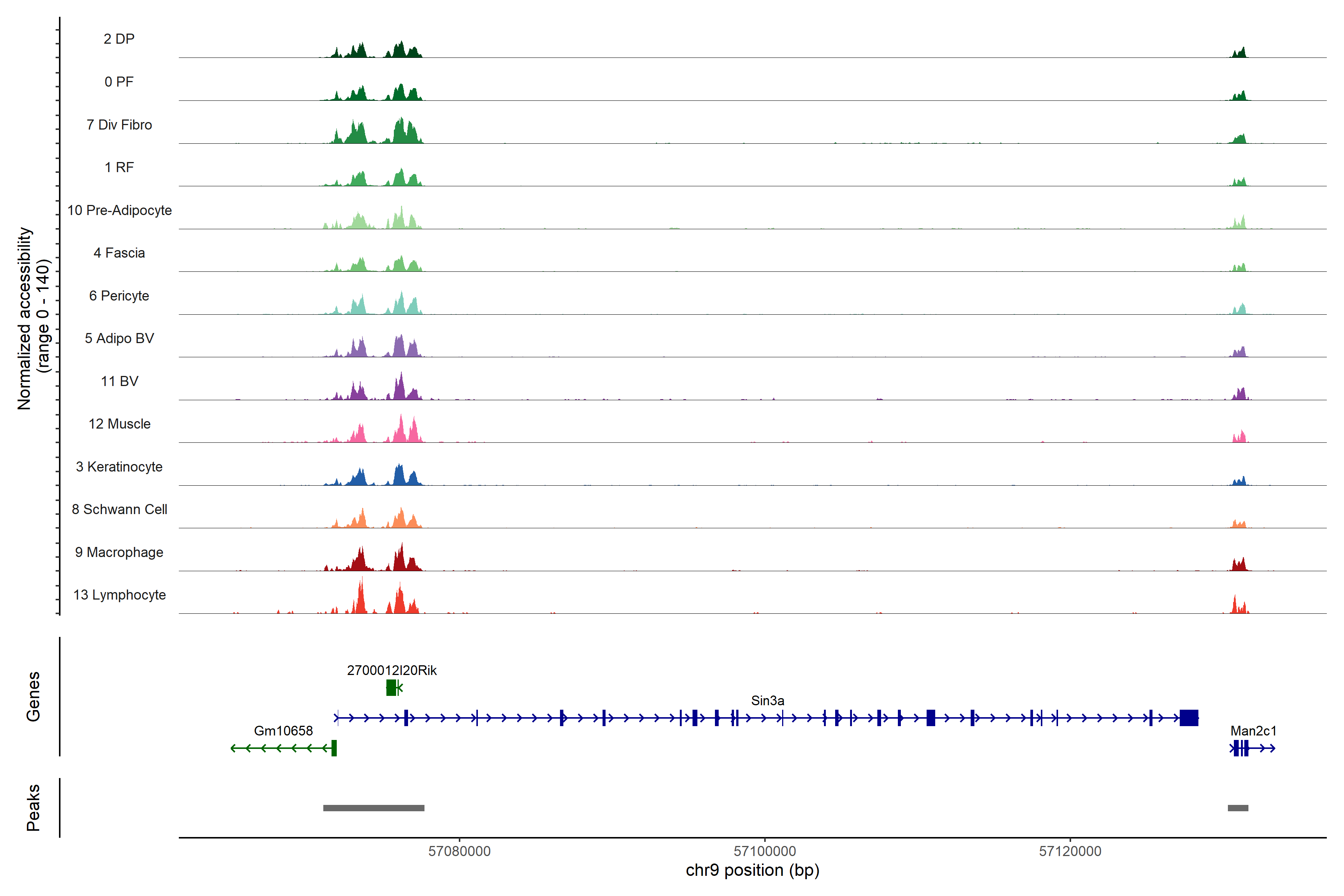
Task: Select the 10 Pre-Adipocyte track label
Action: coord(119,210)
